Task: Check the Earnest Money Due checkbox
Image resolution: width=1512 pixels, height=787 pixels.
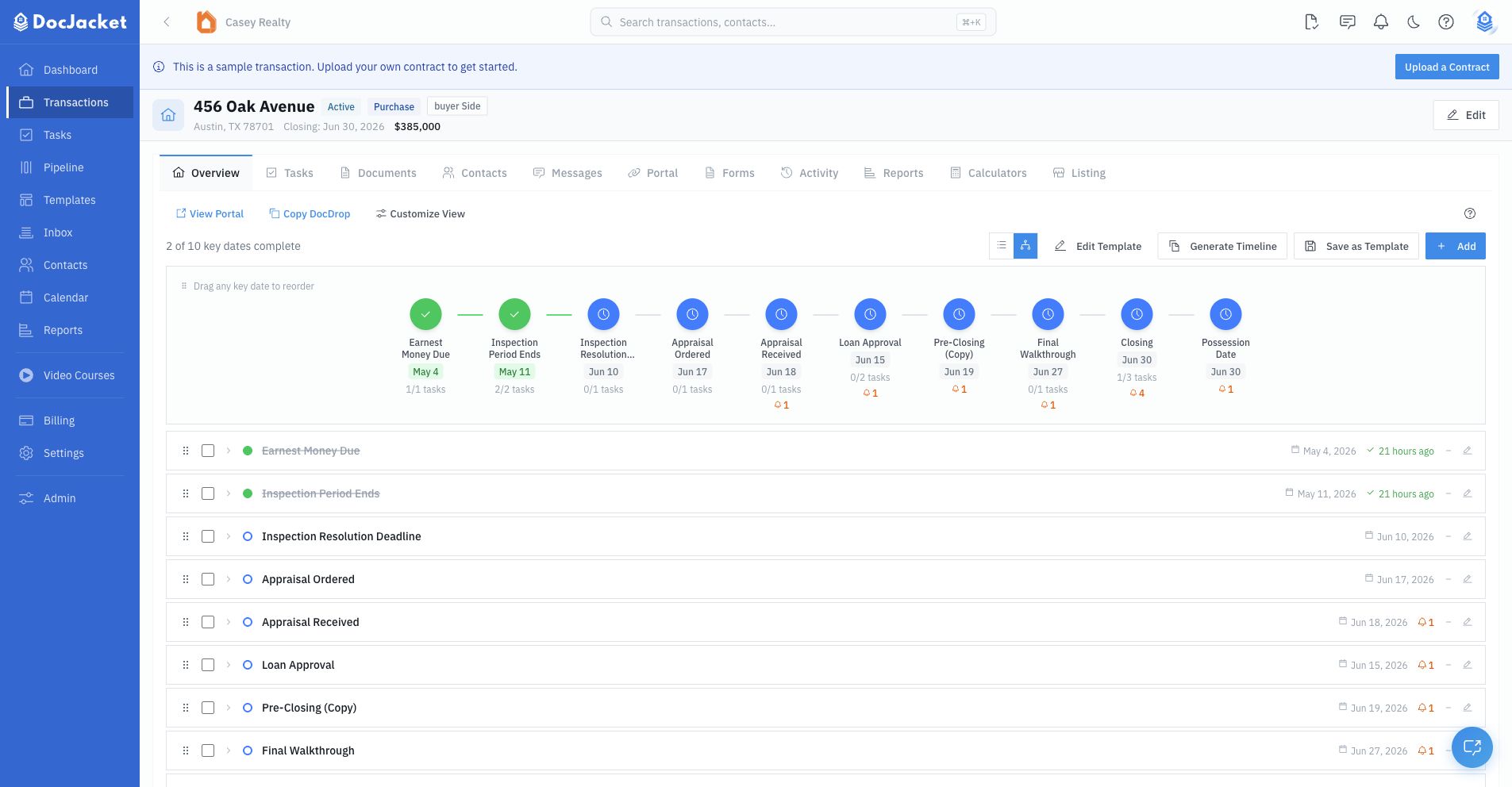Action: pos(208,451)
